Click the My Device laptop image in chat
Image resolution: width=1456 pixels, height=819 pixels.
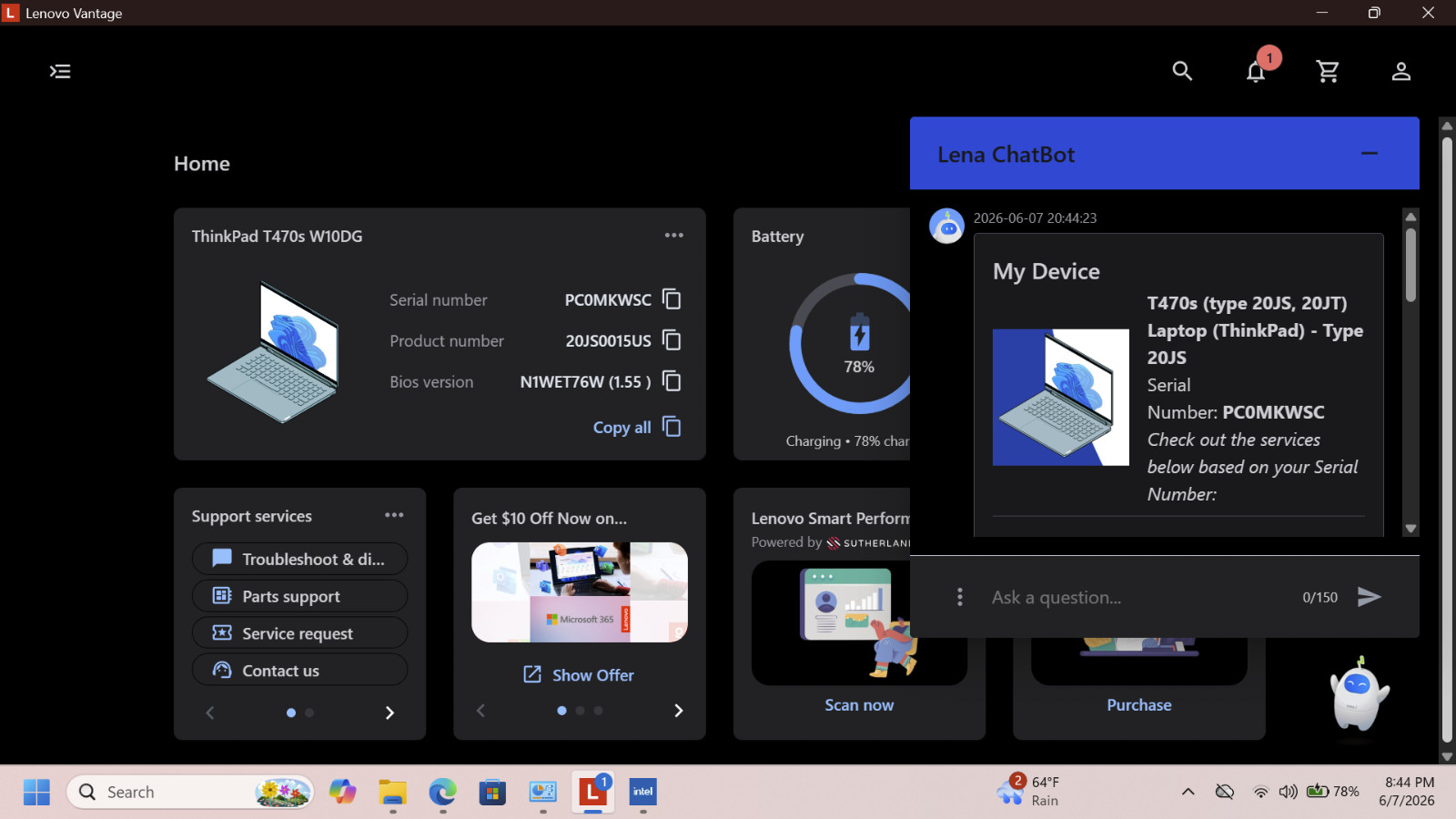(1061, 398)
